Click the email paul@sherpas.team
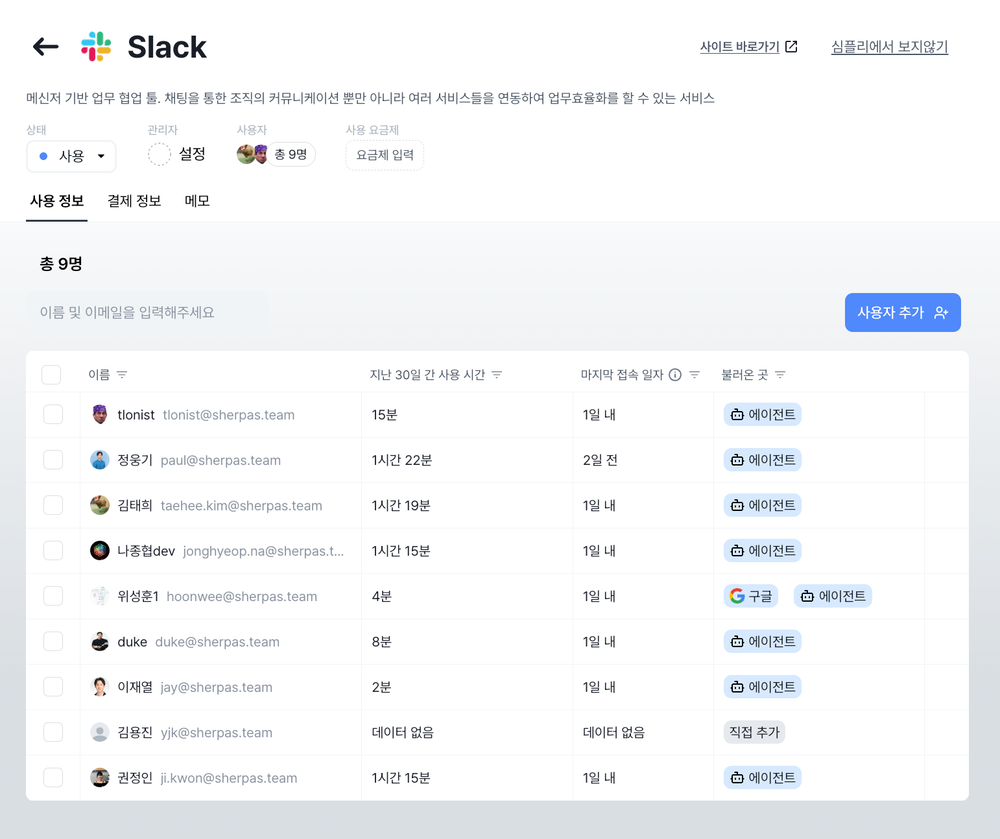Viewport: 1000px width, 839px height. click(x=221, y=460)
